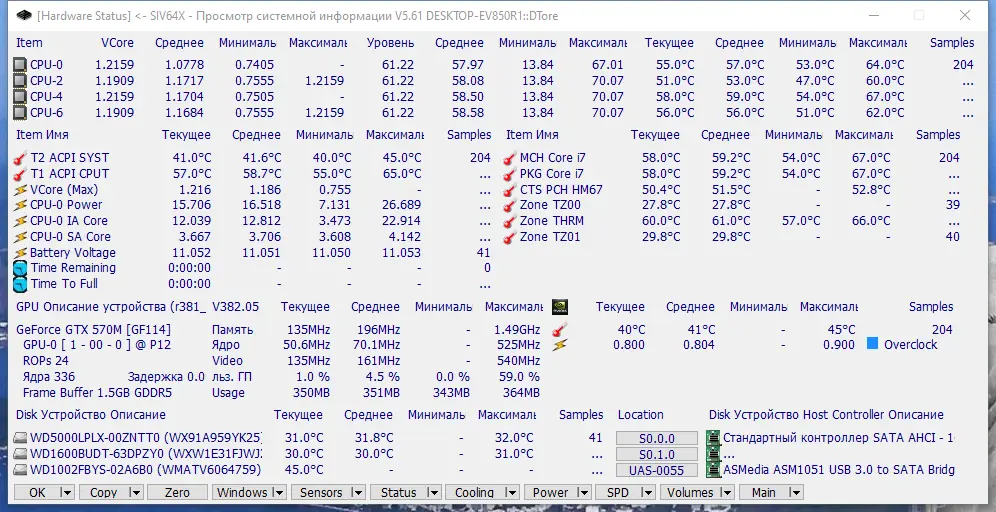This screenshot has height=512, width=996.
Task: Open the Sensors button dropdown arrow
Action: coord(357,492)
